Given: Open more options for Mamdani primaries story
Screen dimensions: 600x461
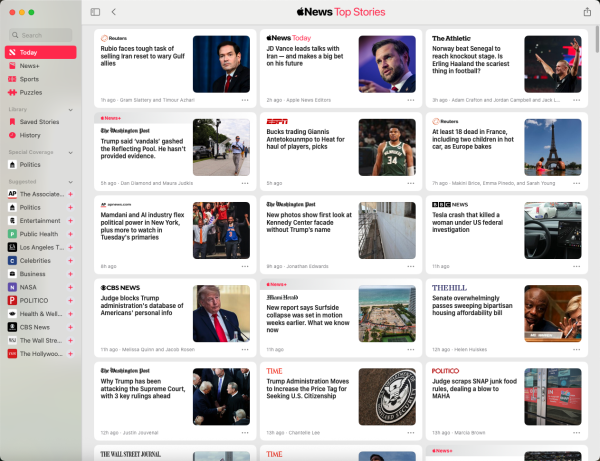Looking at the screenshot, I should click(x=245, y=266).
